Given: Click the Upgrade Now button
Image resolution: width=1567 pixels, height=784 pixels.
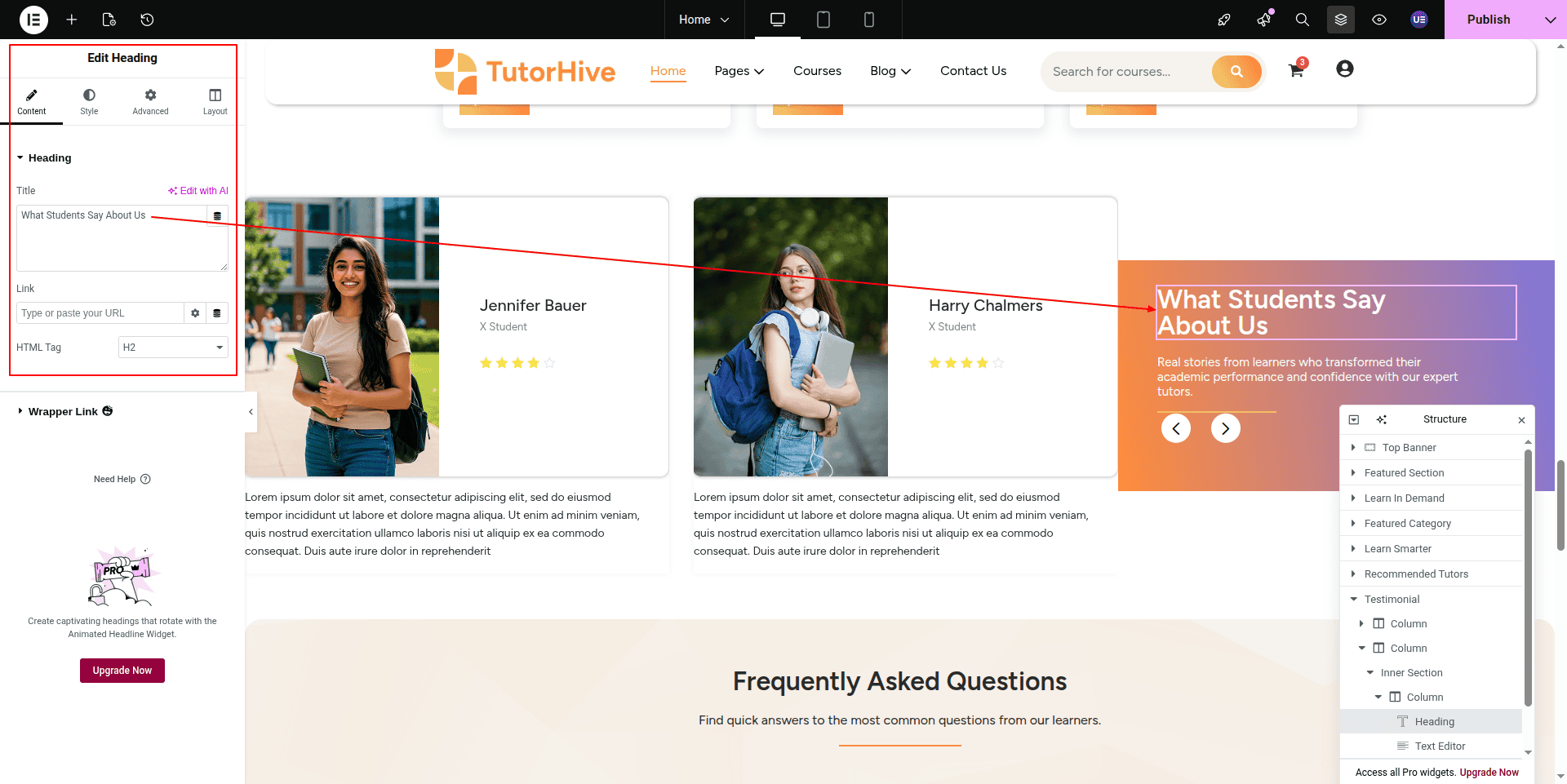Looking at the screenshot, I should pyautogui.click(x=122, y=671).
